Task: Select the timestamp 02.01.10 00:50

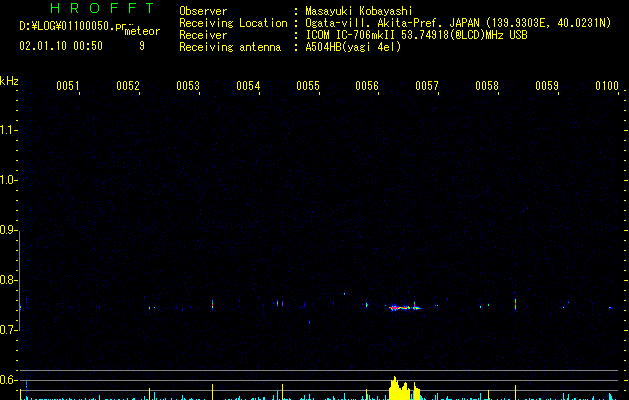Action: [x=61, y=46]
